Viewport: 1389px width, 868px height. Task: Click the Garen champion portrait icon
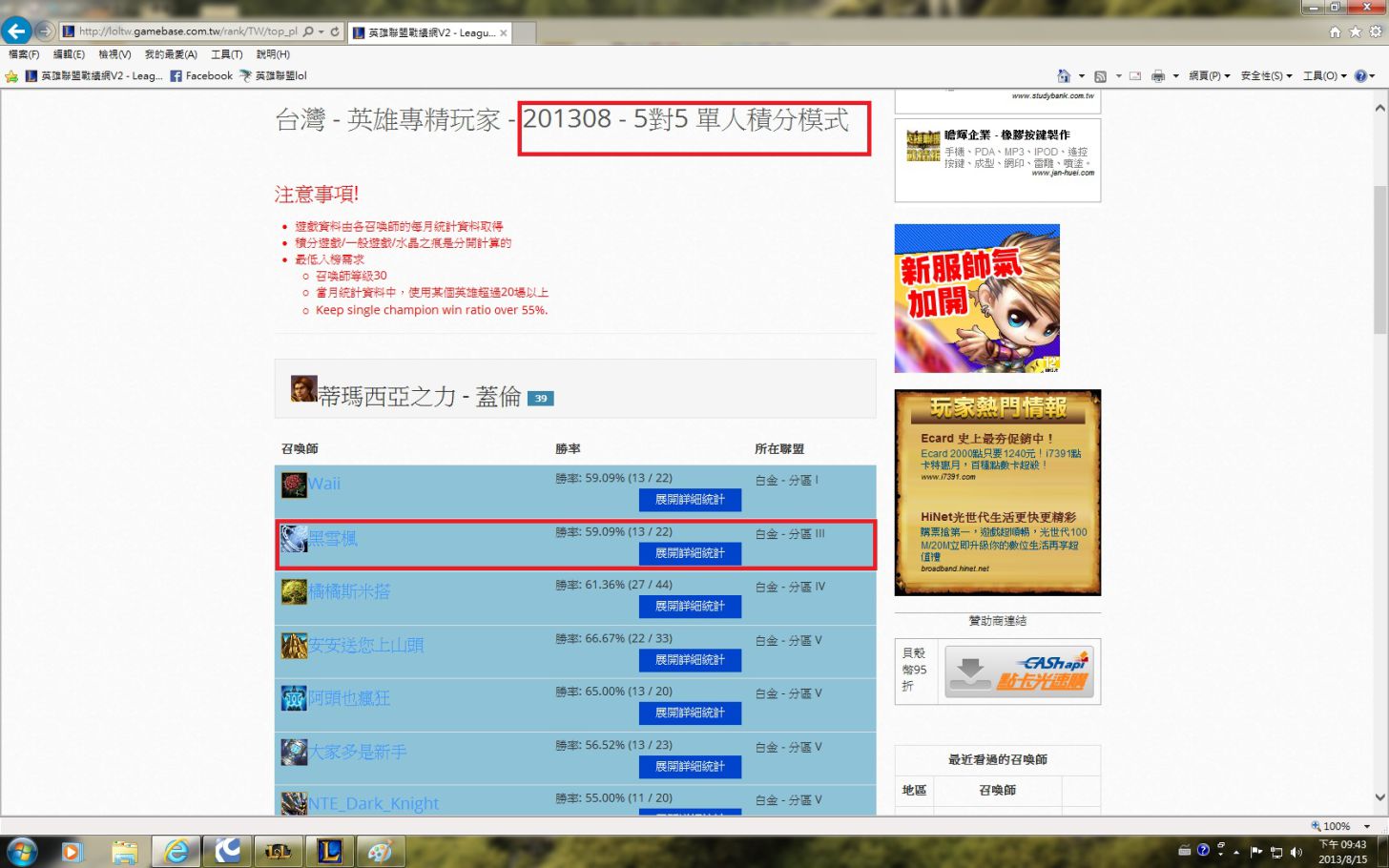(303, 388)
